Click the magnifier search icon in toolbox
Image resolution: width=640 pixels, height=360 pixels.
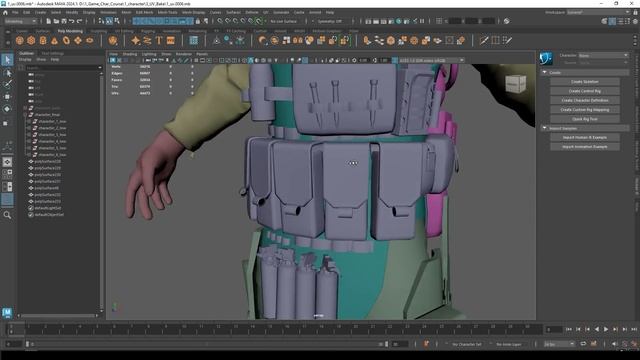click(x=7, y=215)
